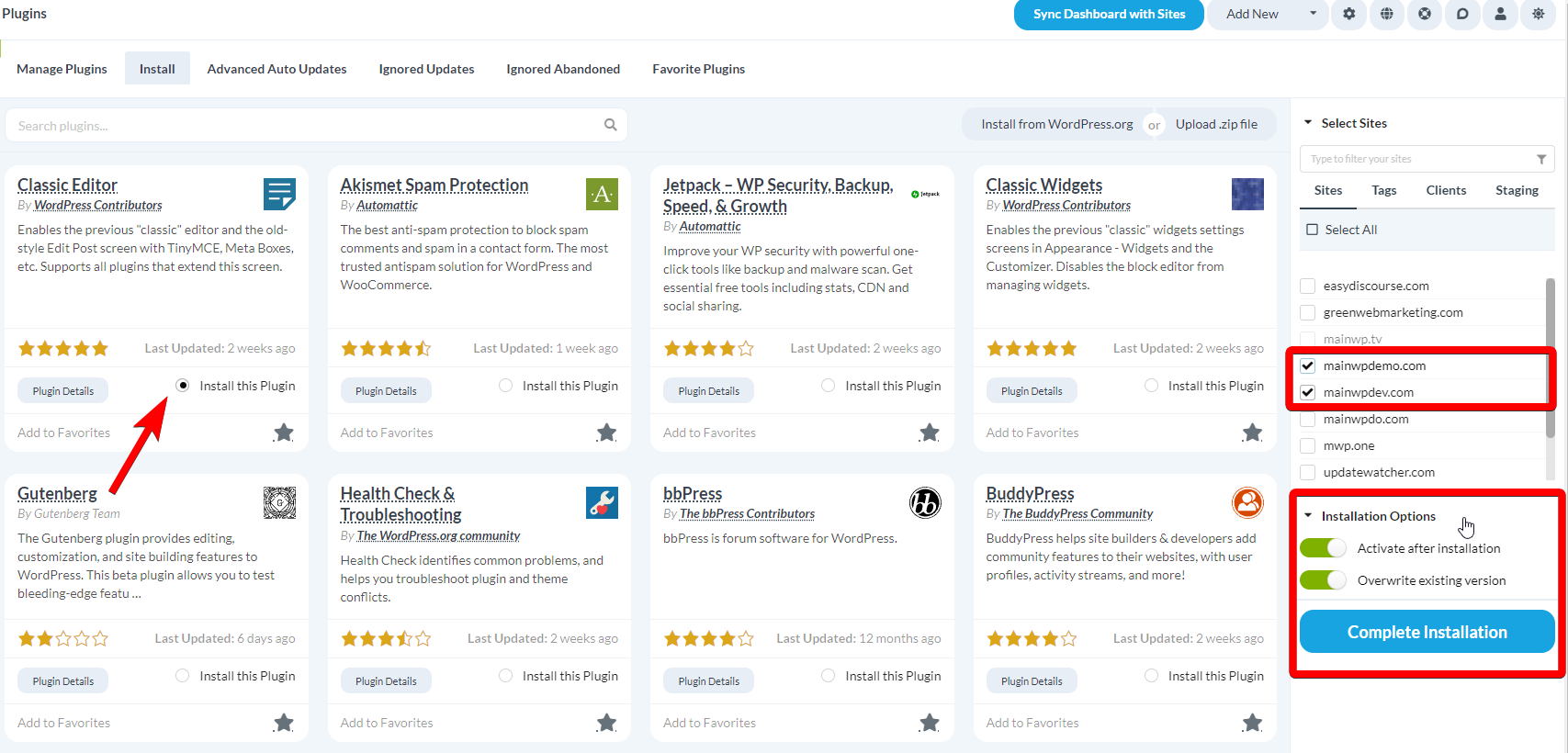Switch to the Tags tab
The image size is (1568, 753).
coord(1383,190)
